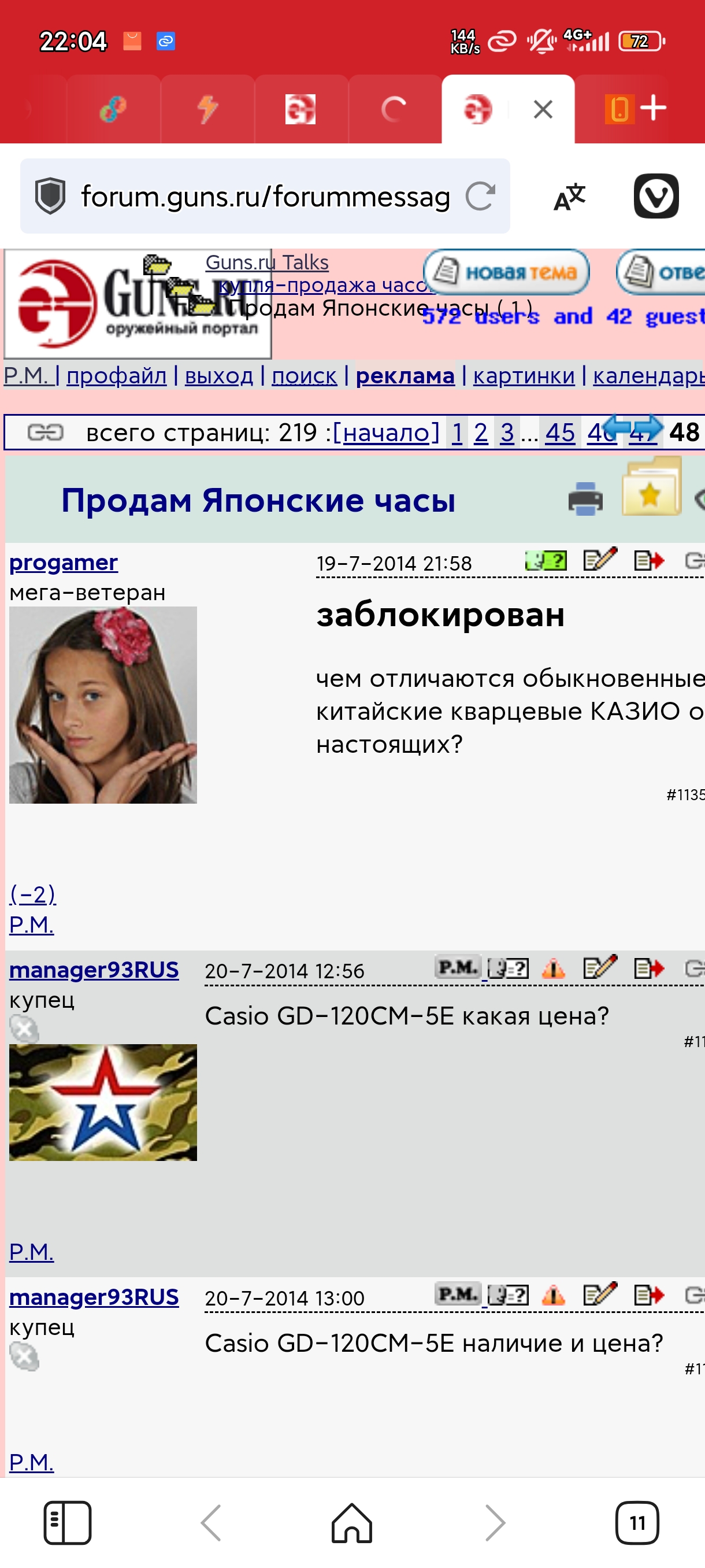Add topic to favorites via star folder icon
Viewport: 705px width, 1568px height.
(x=651, y=487)
